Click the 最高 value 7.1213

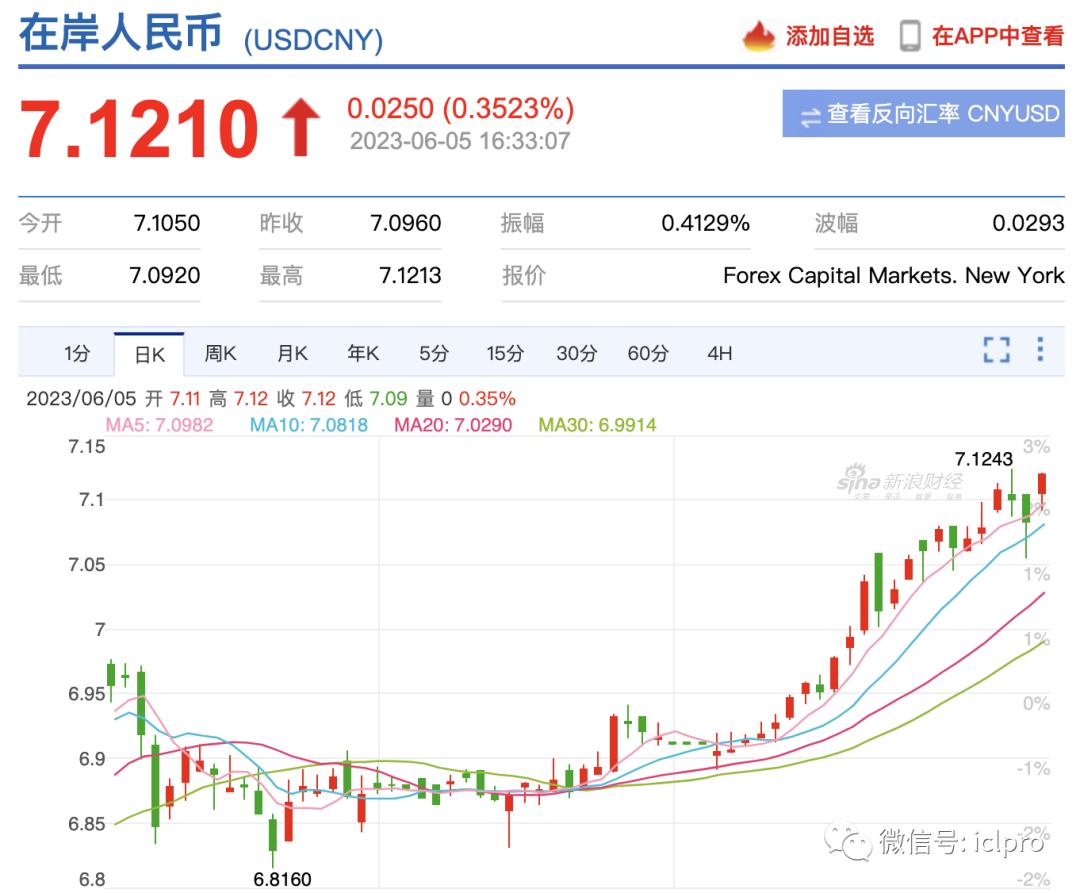point(411,275)
